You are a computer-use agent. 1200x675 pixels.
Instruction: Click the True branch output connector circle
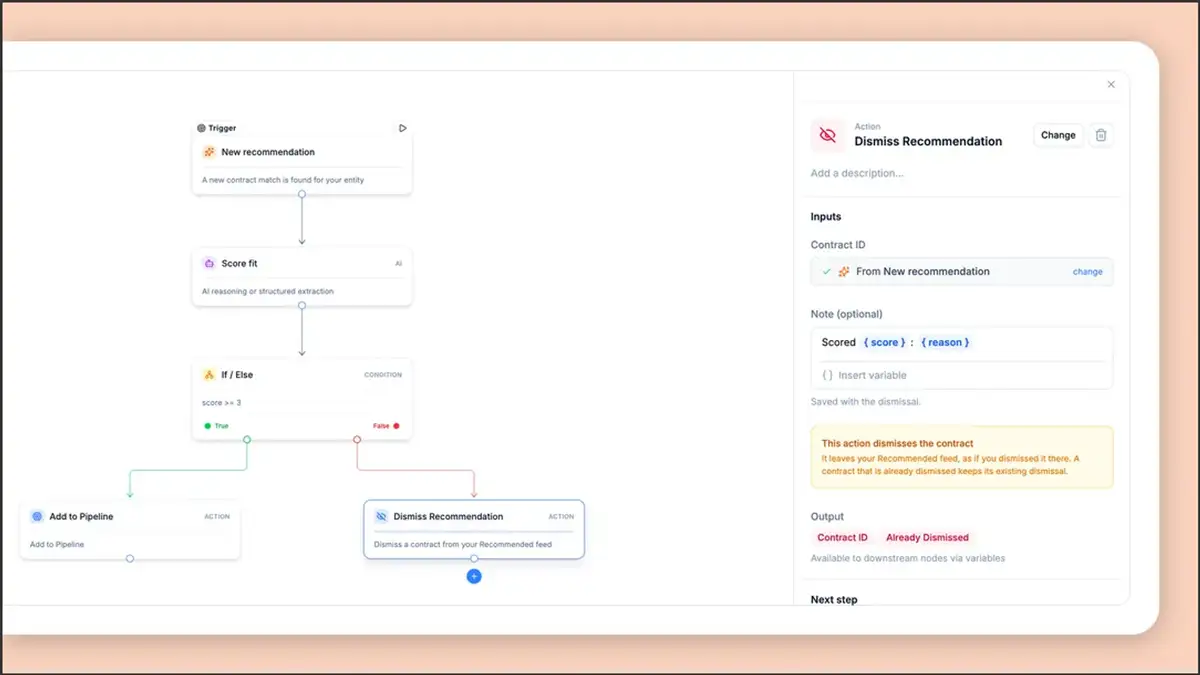click(x=247, y=439)
